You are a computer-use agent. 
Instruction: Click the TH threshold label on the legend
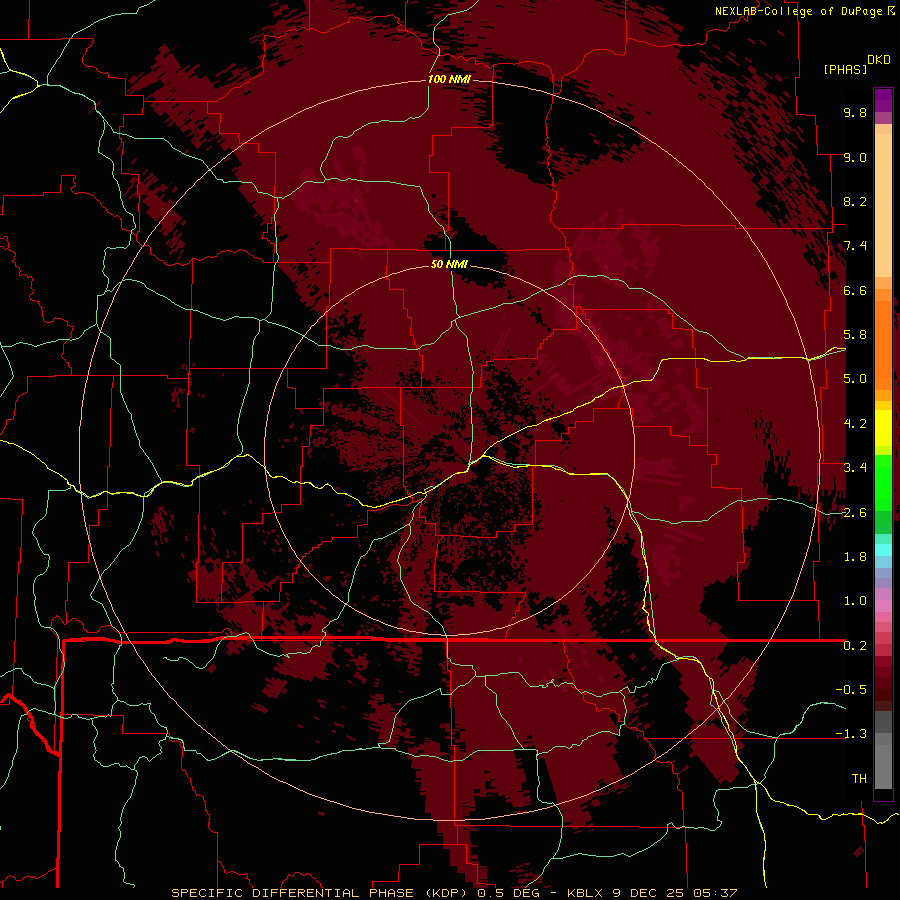coord(859,779)
